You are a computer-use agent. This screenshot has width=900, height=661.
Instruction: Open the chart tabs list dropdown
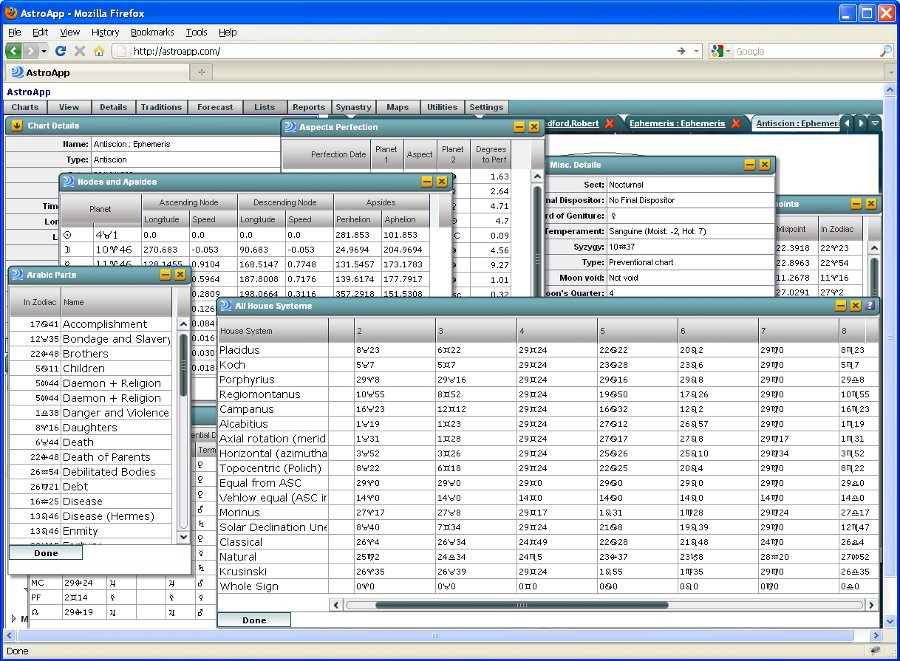(x=875, y=123)
